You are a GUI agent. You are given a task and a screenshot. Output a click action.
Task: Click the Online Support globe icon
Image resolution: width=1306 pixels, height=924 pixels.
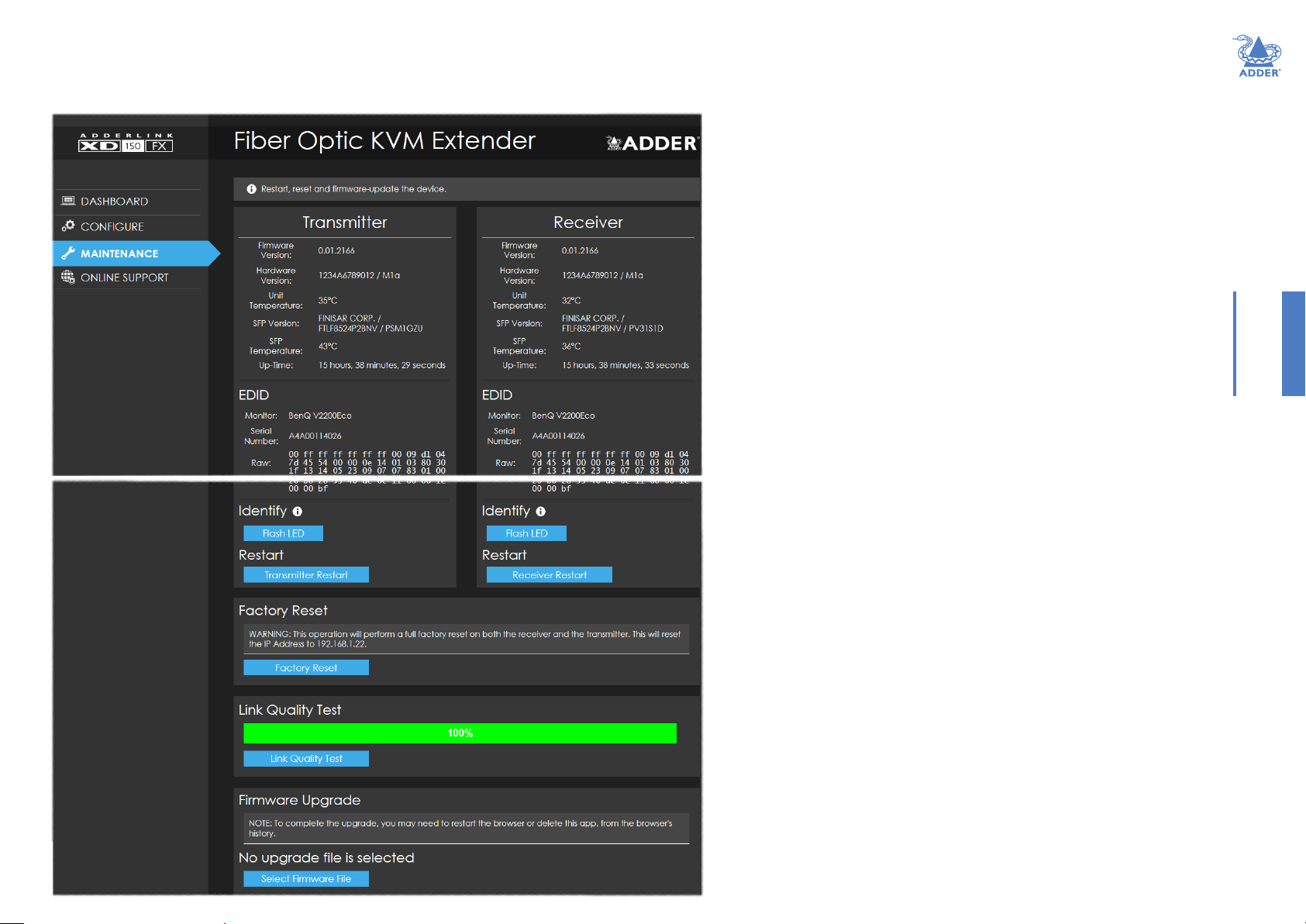[68, 277]
